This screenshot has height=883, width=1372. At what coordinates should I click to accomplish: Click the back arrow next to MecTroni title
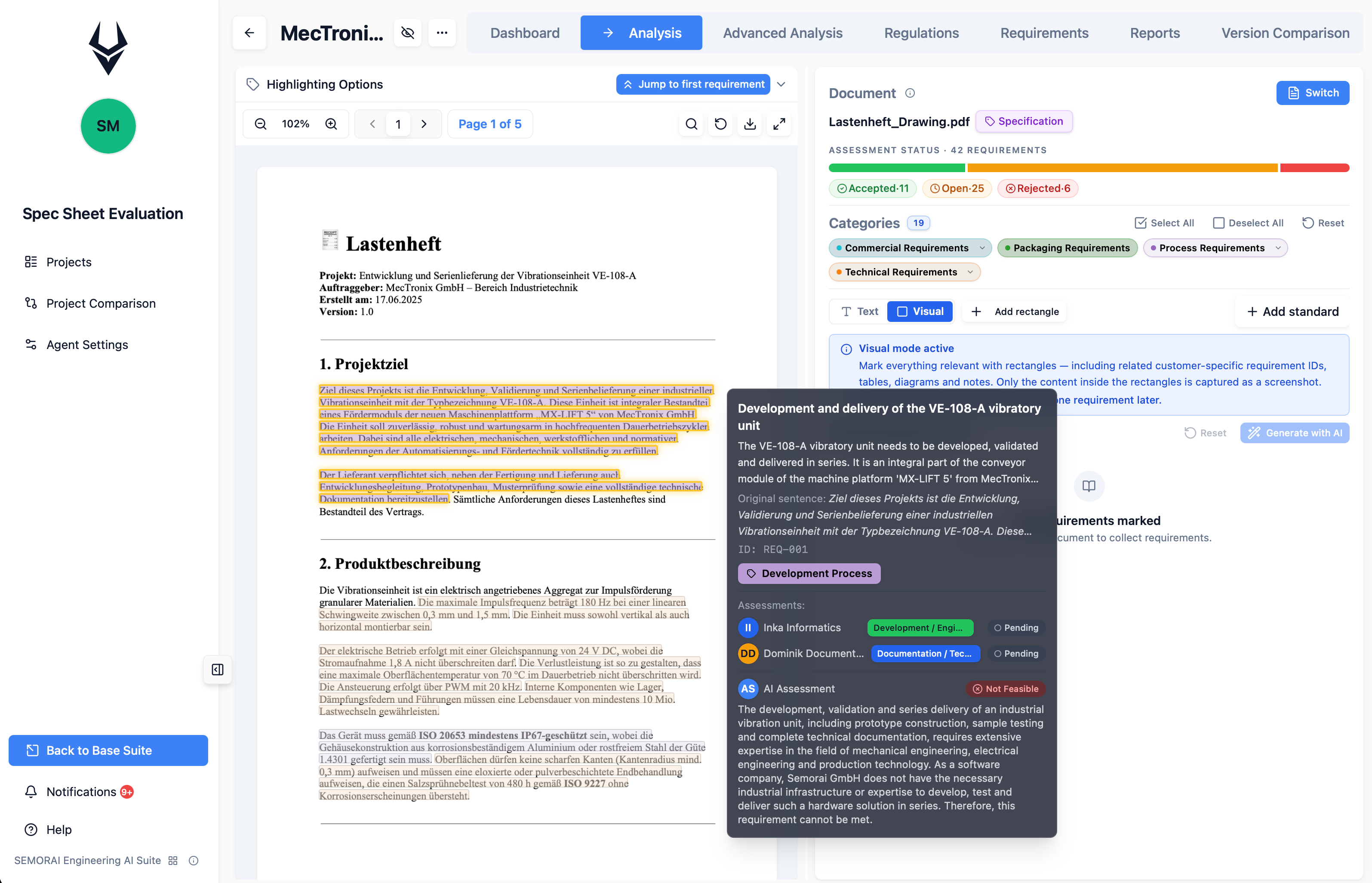(249, 33)
